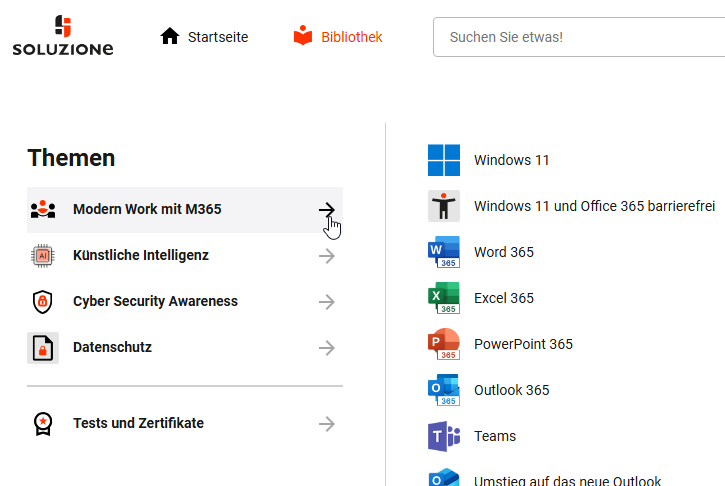Open Windows 11 und Office 365 barrierefrei

point(595,206)
